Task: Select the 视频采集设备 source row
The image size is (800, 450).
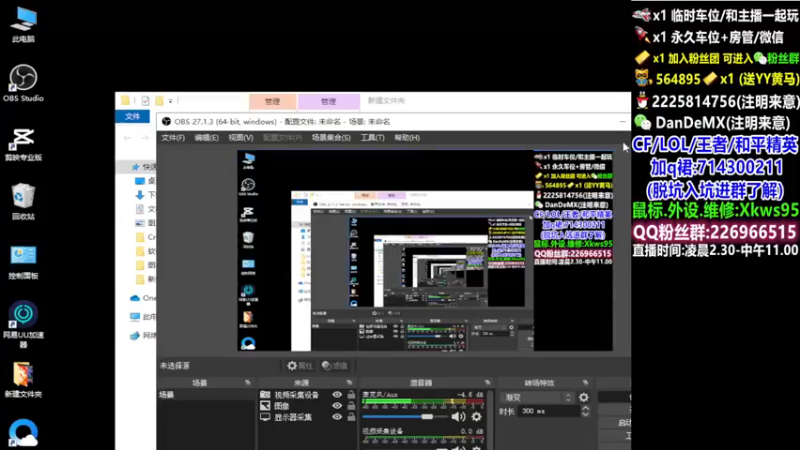Action: (x=308, y=394)
